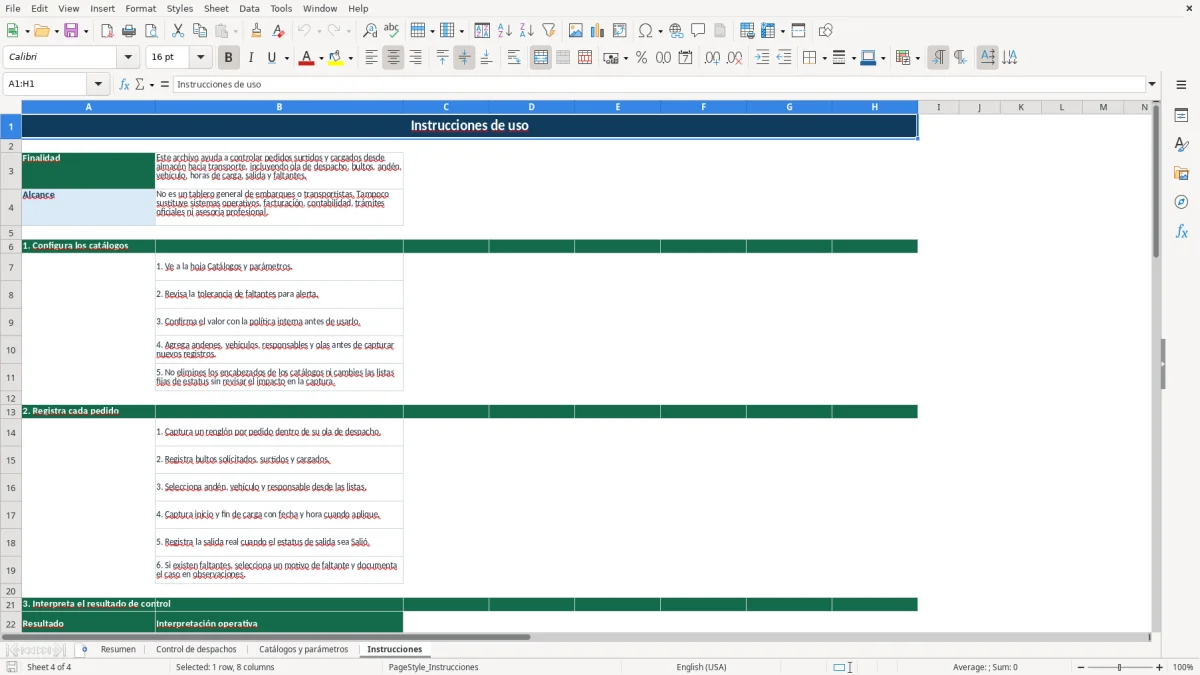Export directly as PDF

107,30
